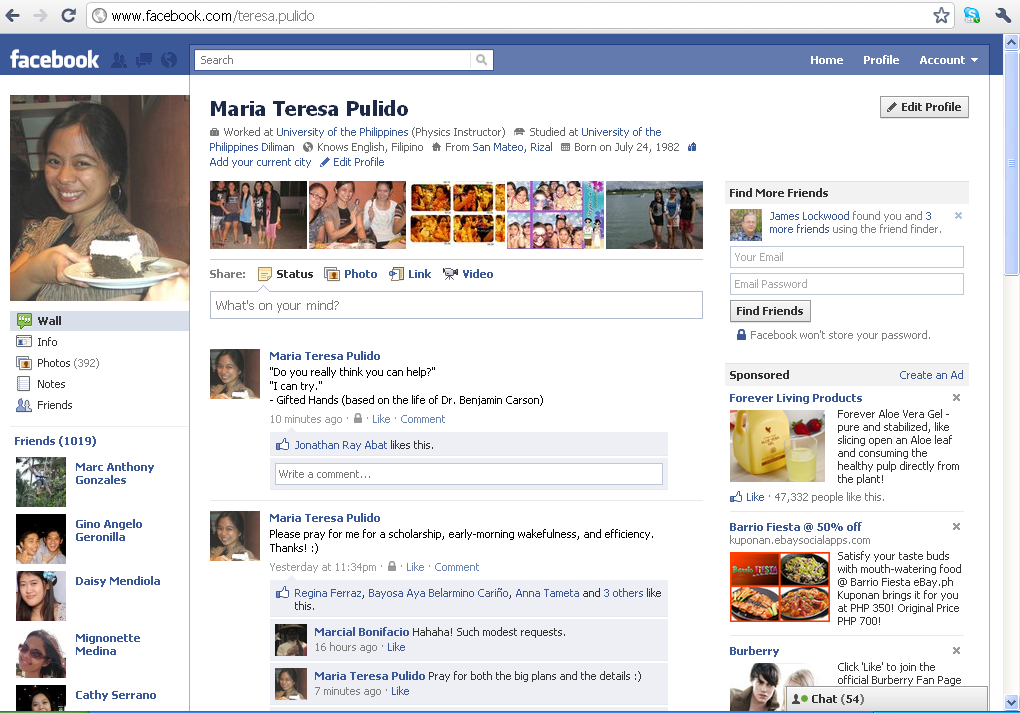Open the Account dropdown menu

[948, 60]
